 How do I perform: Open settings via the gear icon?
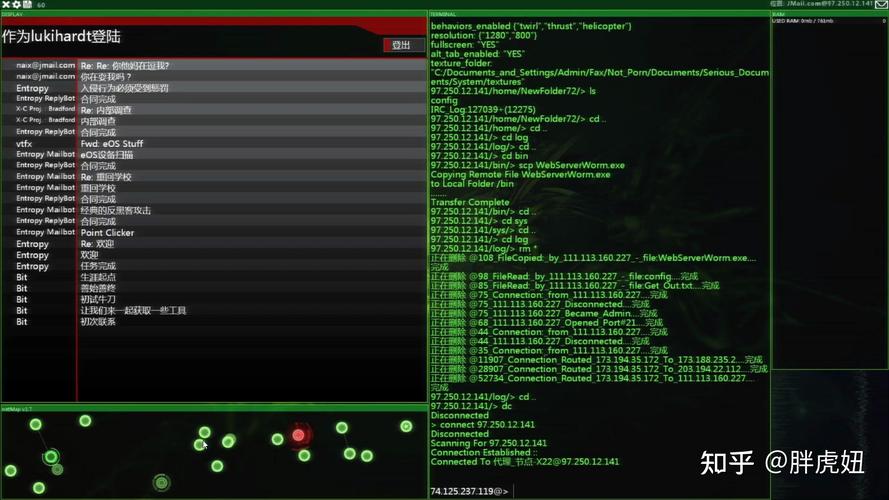16,5
